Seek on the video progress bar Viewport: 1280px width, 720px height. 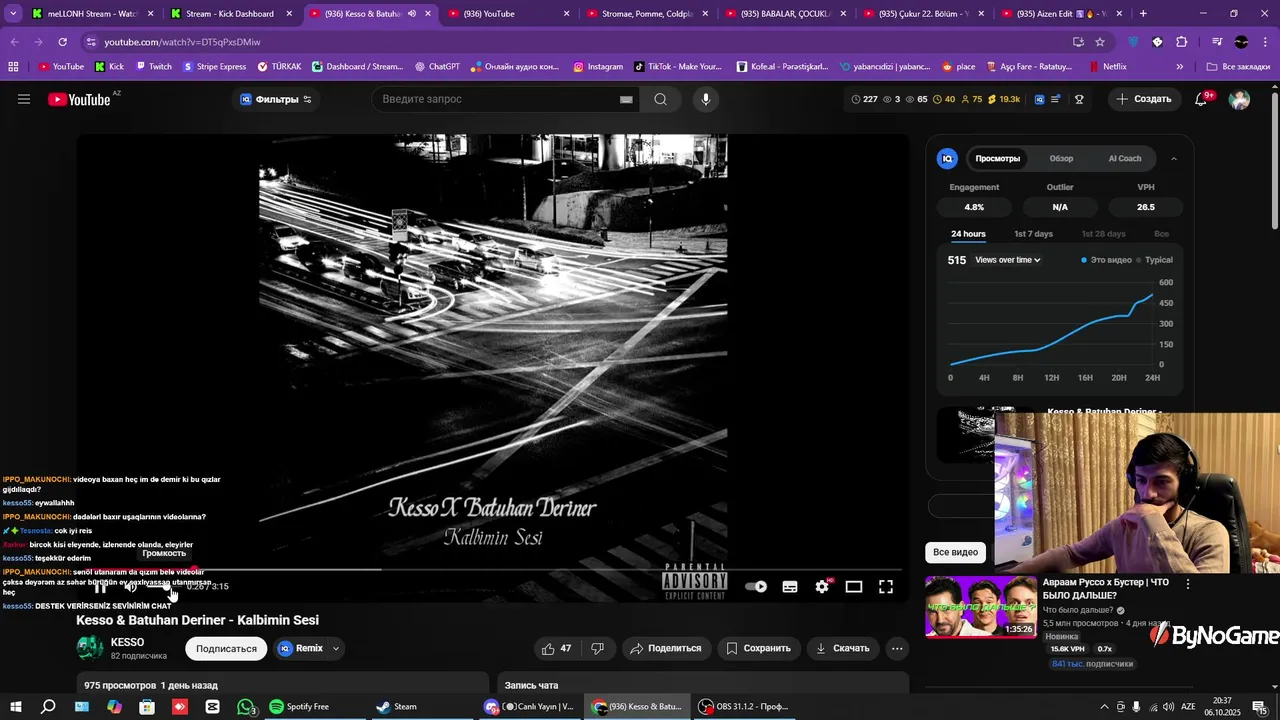[495, 569]
